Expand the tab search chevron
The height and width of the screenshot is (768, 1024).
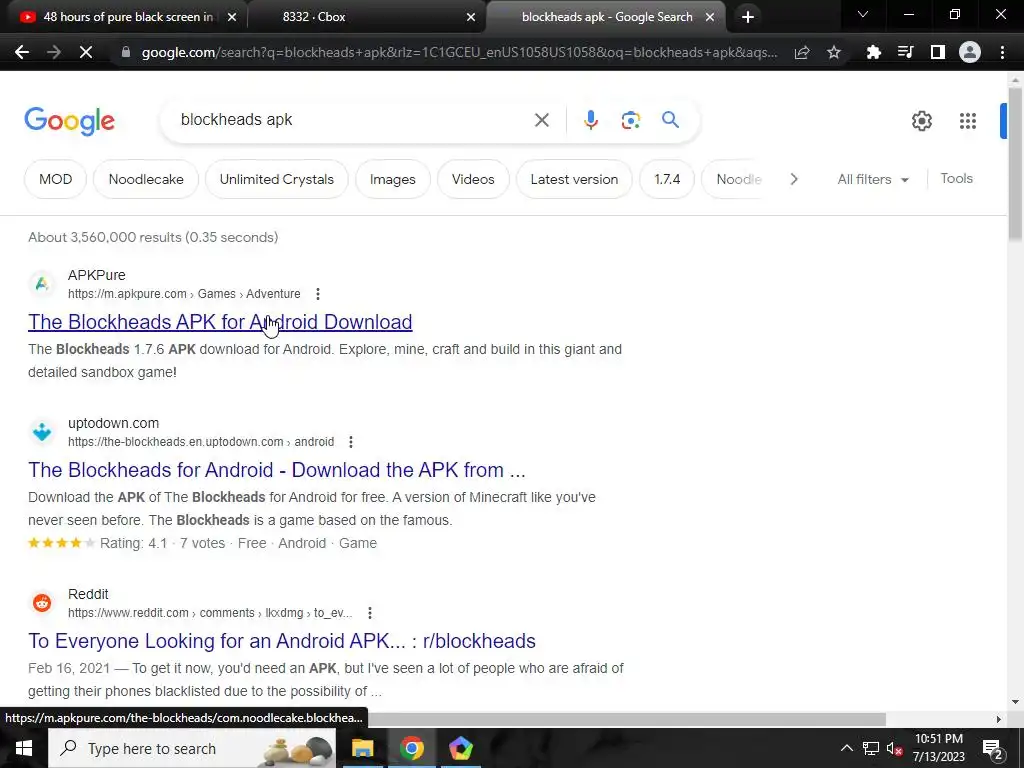pos(862,14)
